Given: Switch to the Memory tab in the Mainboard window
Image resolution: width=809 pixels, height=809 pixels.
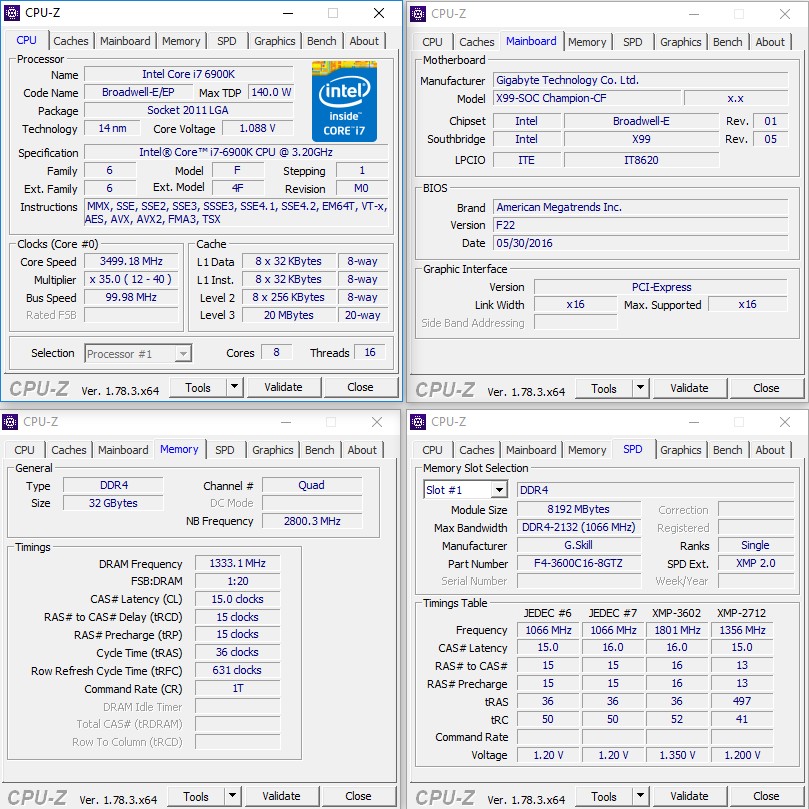Looking at the screenshot, I should coord(587,42).
